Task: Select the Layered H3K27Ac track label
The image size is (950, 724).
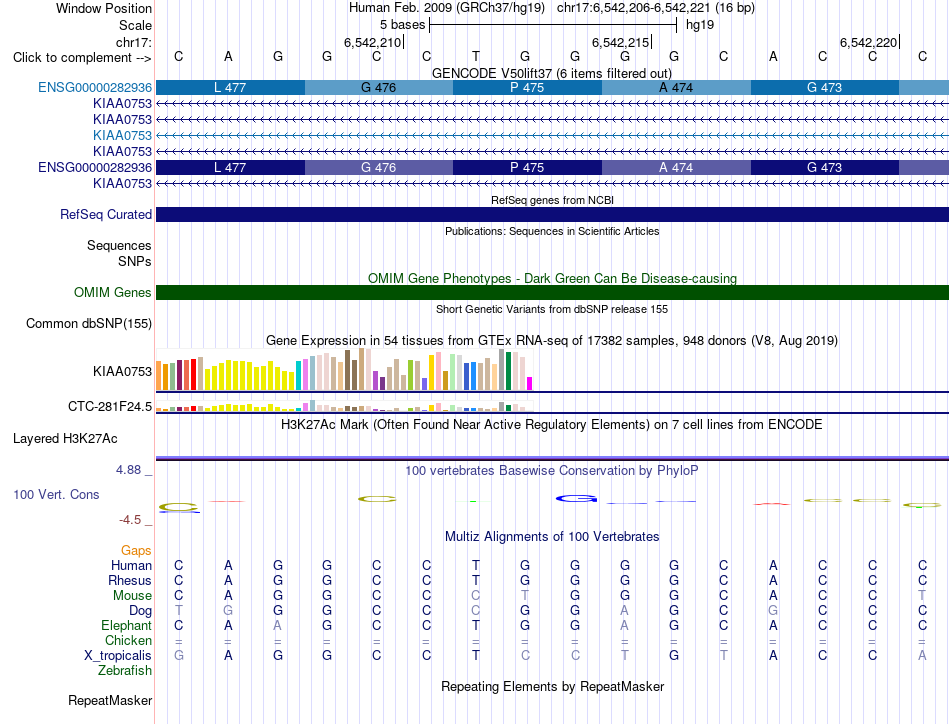Action: coord(65,439)
